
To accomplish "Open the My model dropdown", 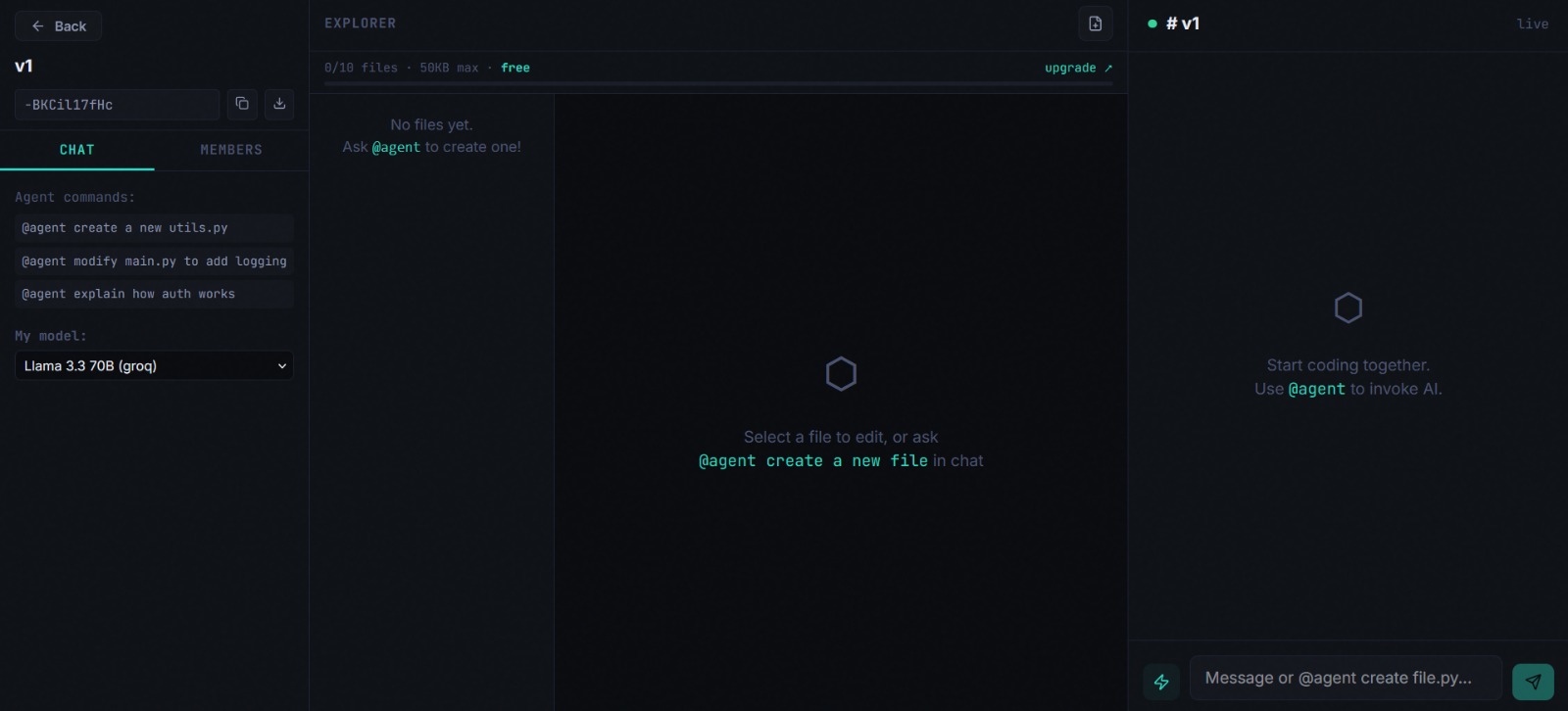I will point(154,365).
